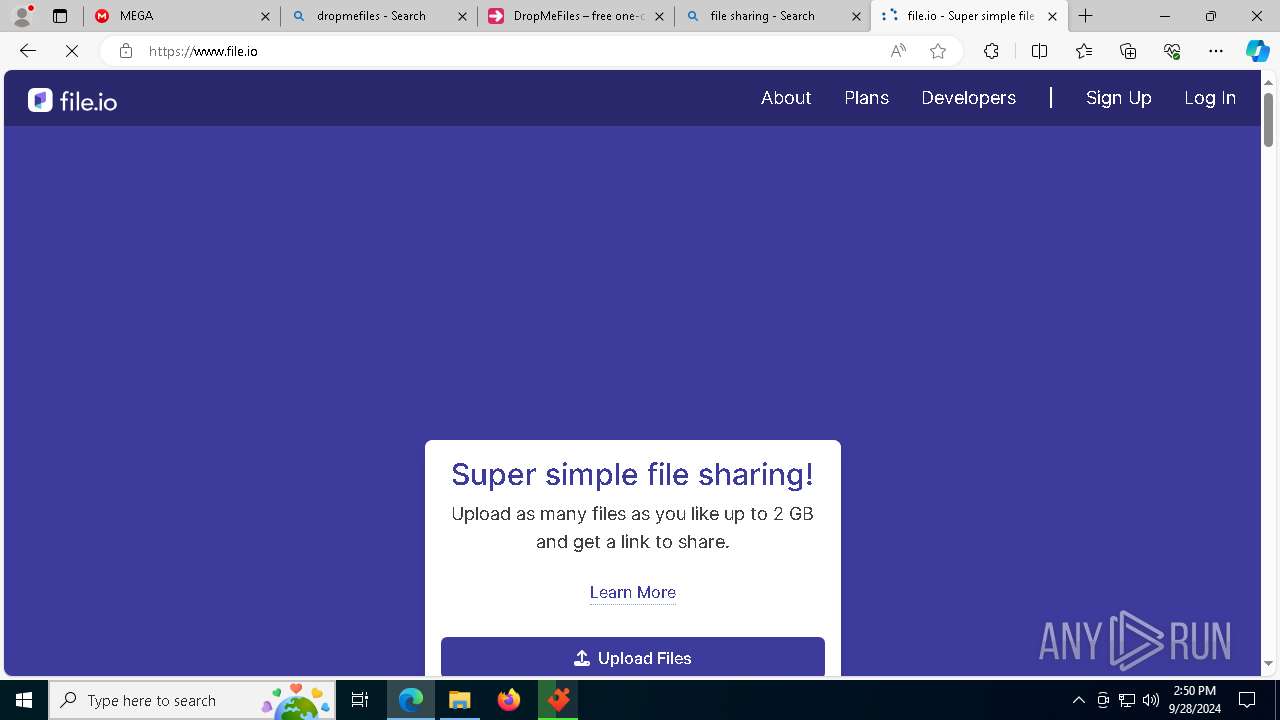Close the file.io tab
The image size is (1280, 720).
point(1052,16)
